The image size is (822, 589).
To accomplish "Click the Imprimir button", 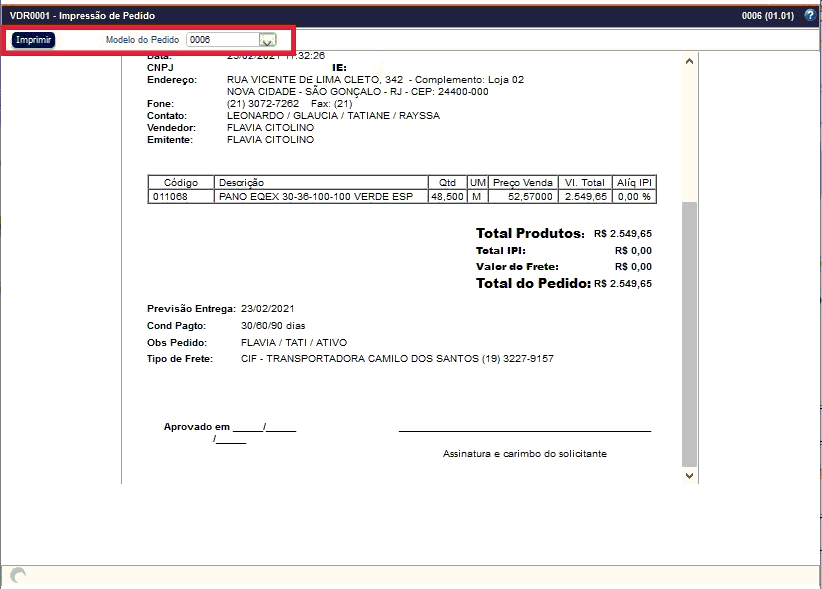I will pyautogui.click(x=34, y=40).
